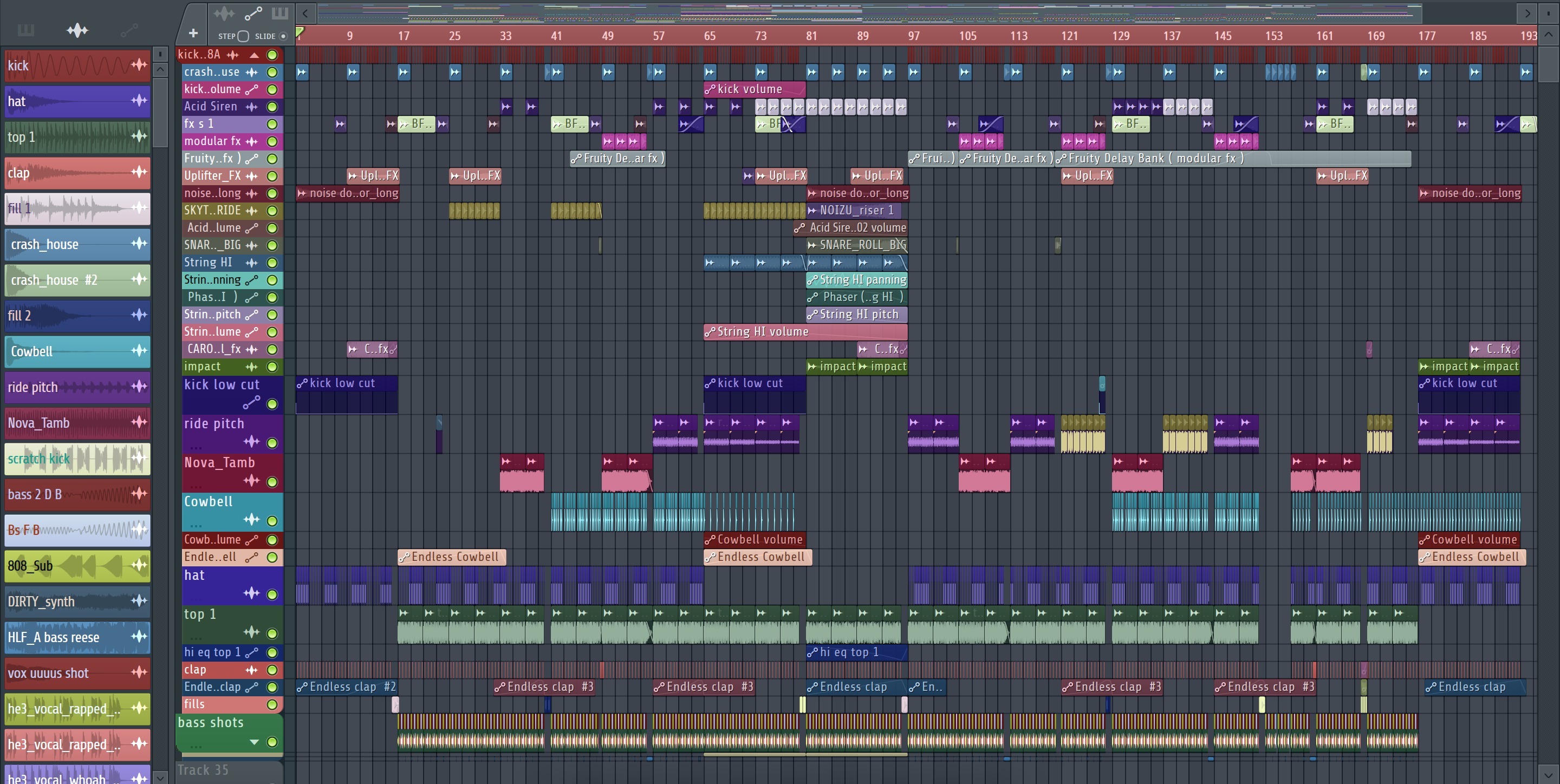Viewport: 1560px width, 784px height.
Task: Select DIRTY_synth in the picker
Action: (x=77, y=601)
